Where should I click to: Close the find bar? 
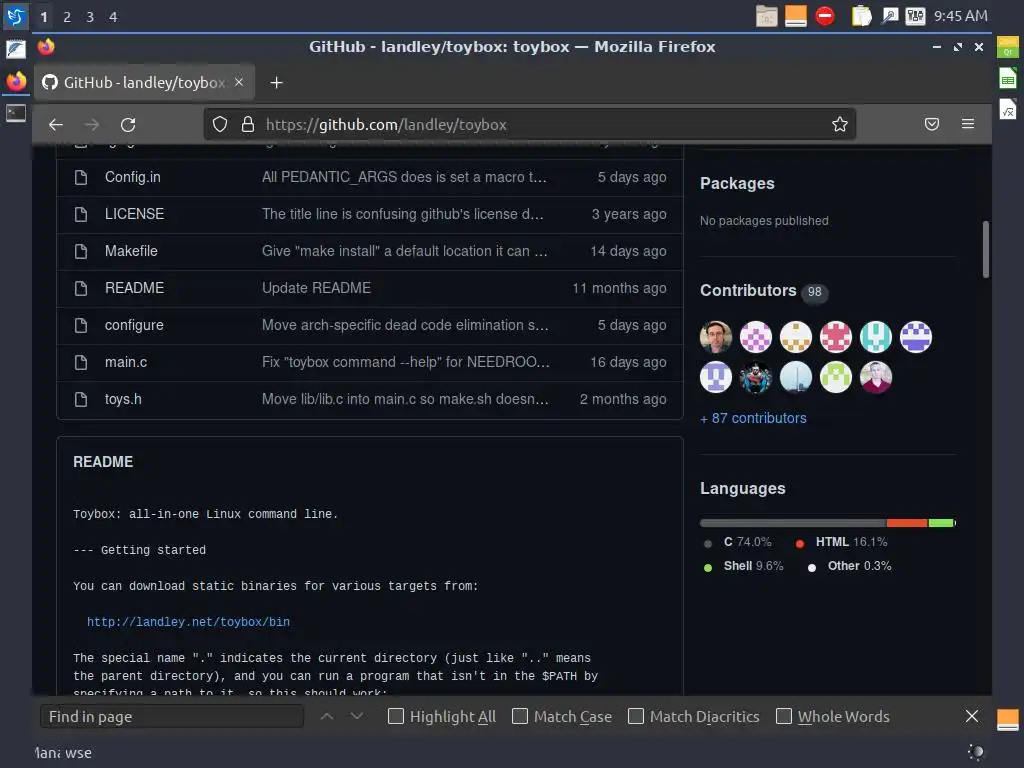[972, 716]
